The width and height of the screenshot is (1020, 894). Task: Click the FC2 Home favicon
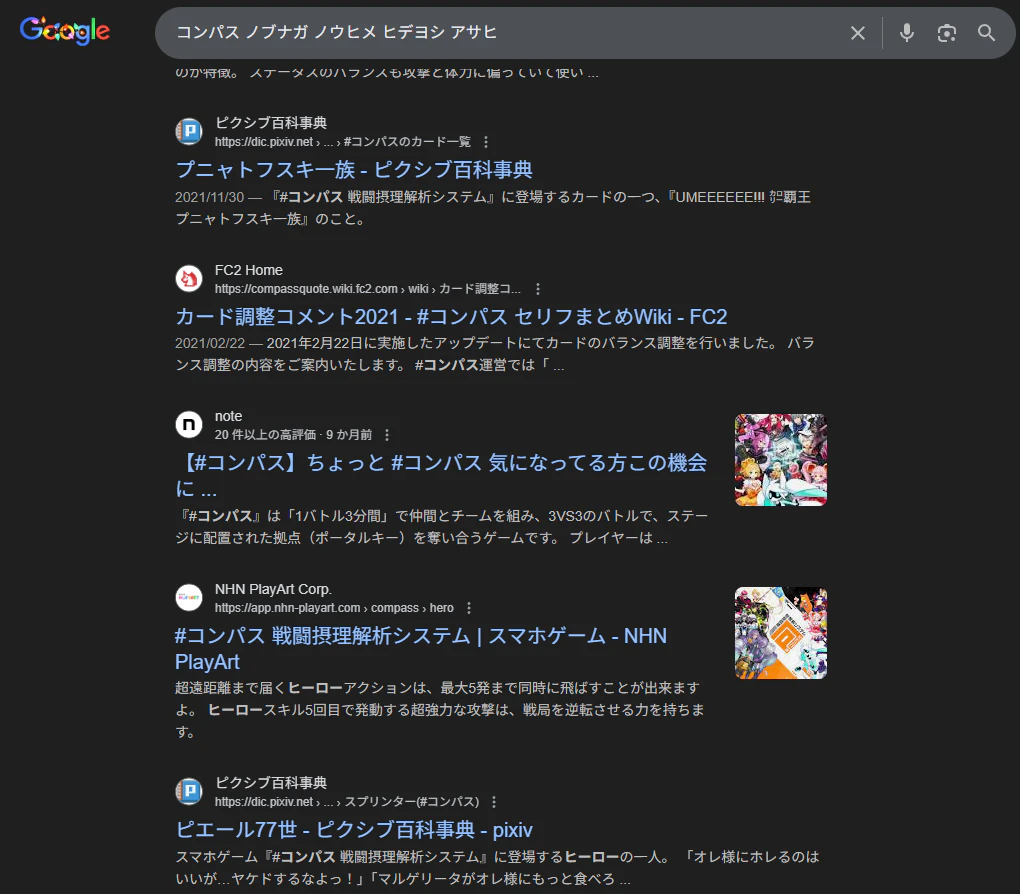tap(189, 278)
